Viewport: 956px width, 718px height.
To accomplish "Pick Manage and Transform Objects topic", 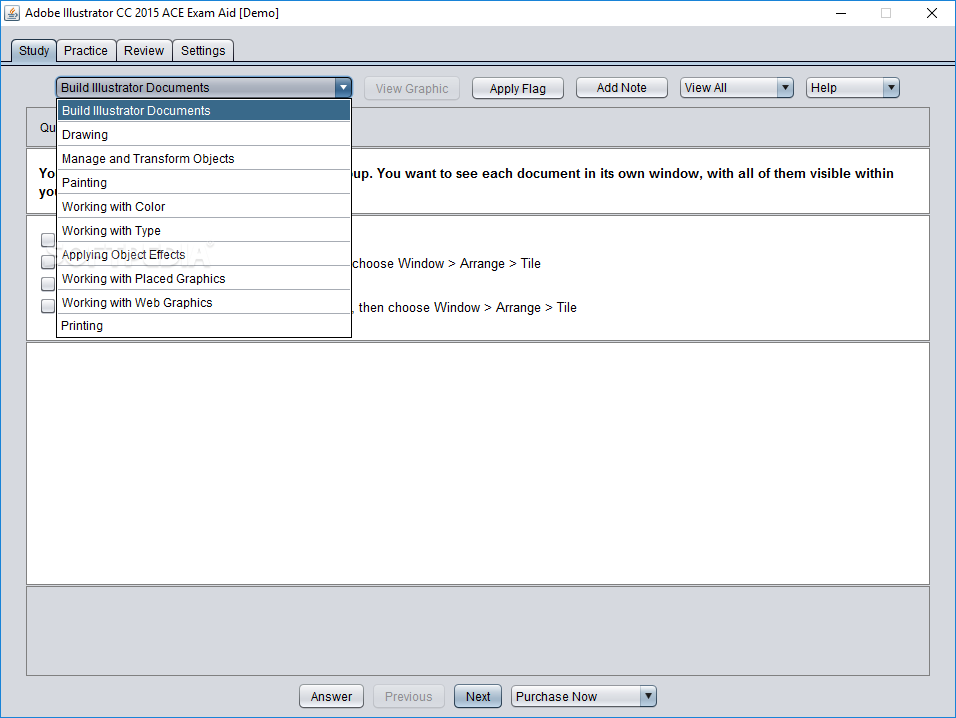I will [204, 158].
